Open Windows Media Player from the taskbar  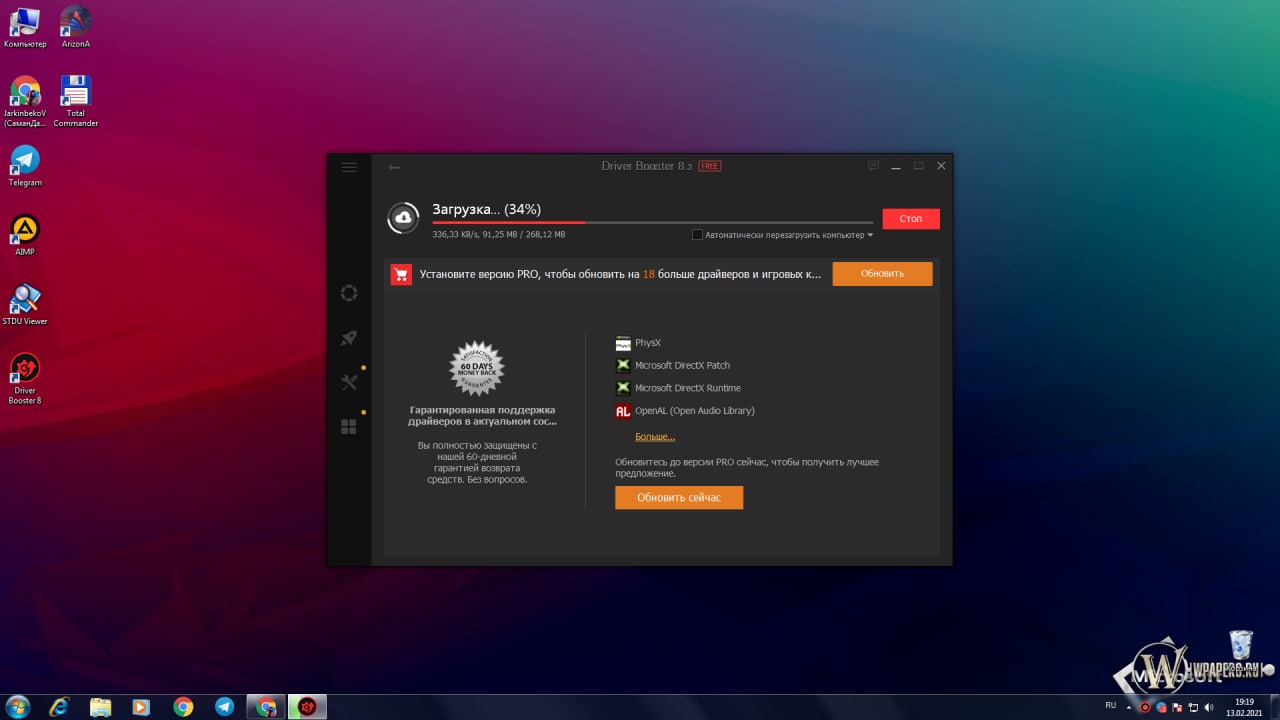[x=141, y=706]
